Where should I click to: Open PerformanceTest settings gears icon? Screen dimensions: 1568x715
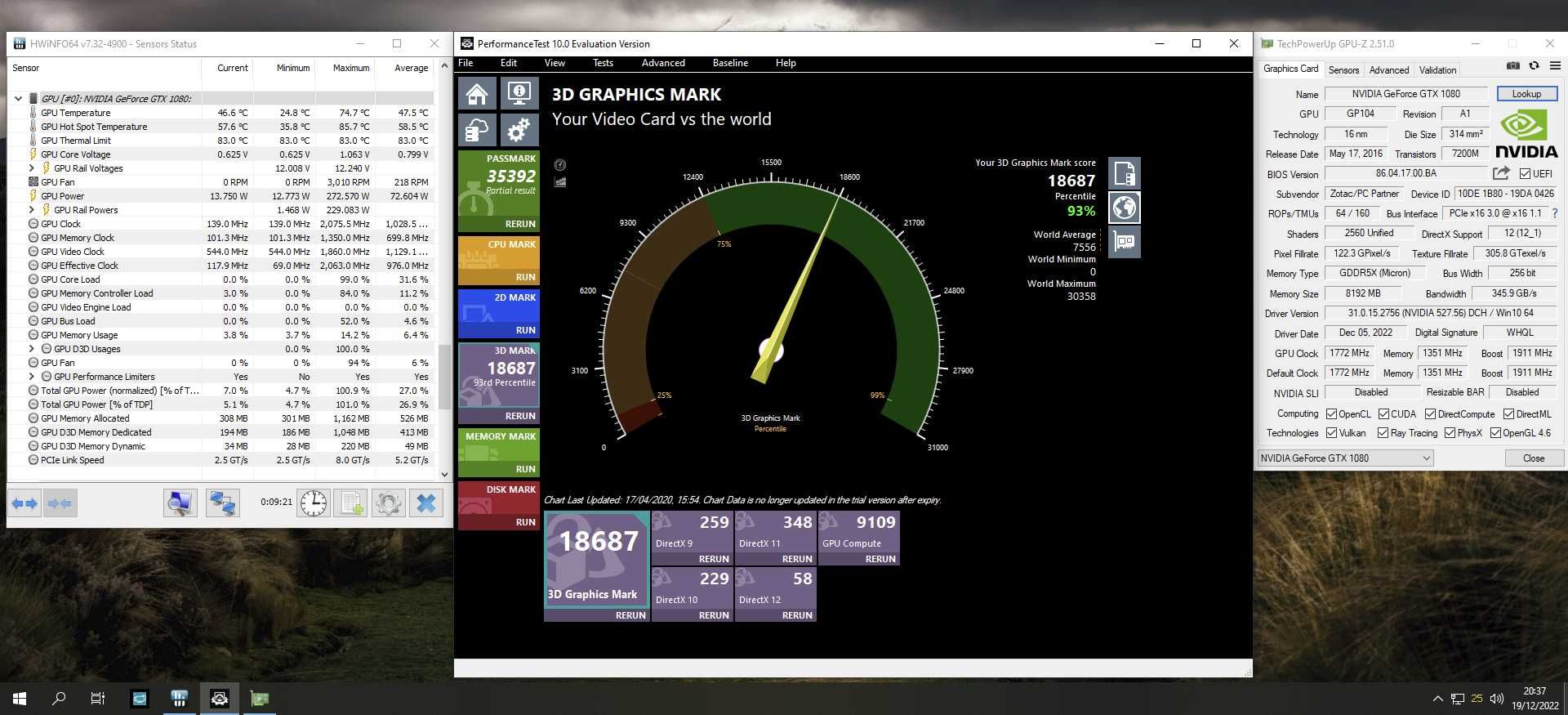(x=519, y=129)
